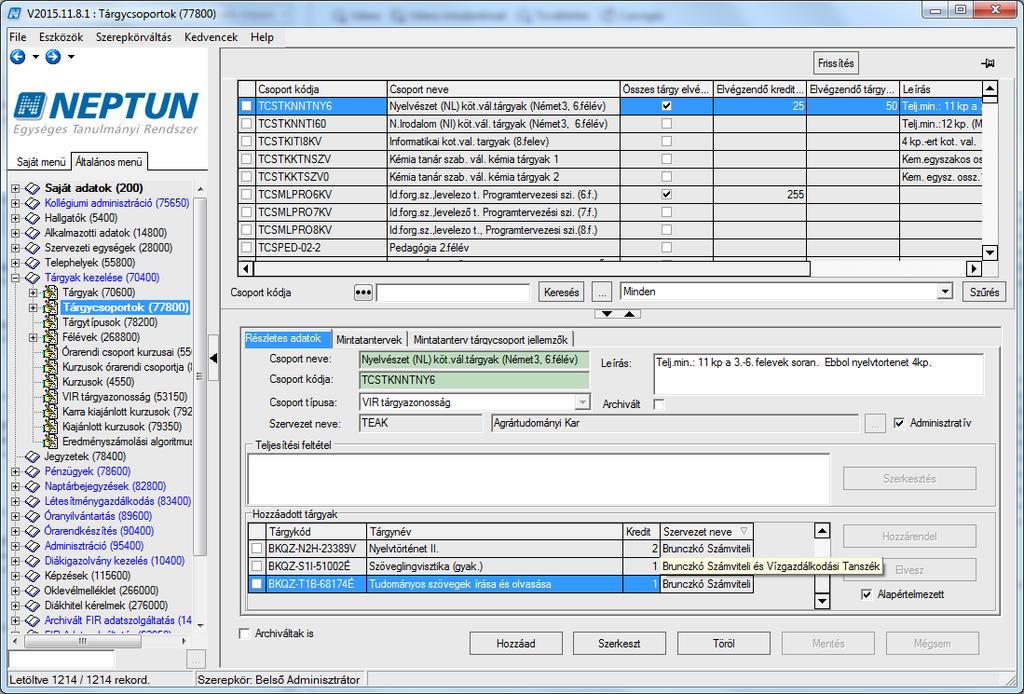Click the Szerkeszt button
Viewport: 1024px width, 694px height.
tap(619, 644)
